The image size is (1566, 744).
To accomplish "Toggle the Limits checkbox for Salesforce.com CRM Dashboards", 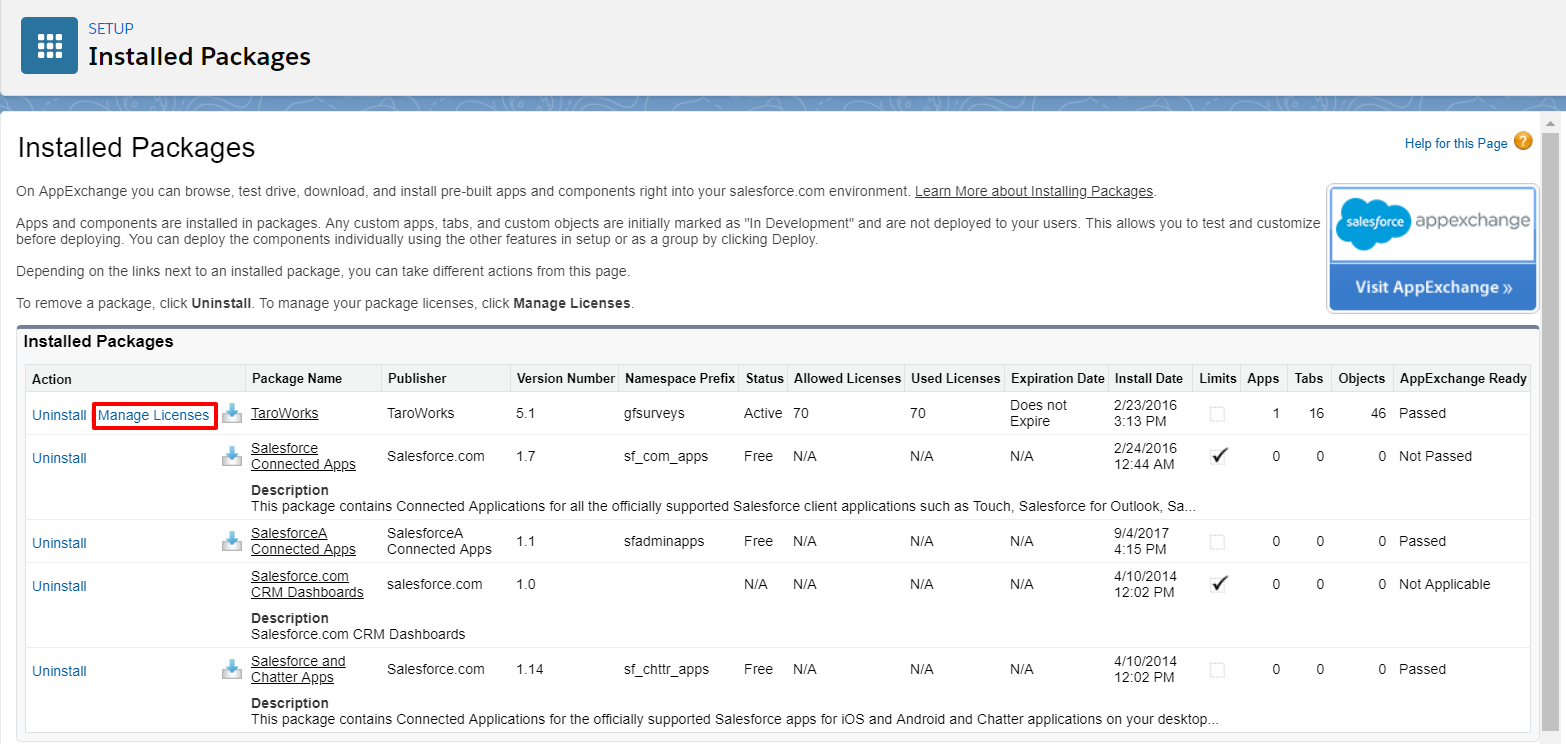I will click(1218, 584).
